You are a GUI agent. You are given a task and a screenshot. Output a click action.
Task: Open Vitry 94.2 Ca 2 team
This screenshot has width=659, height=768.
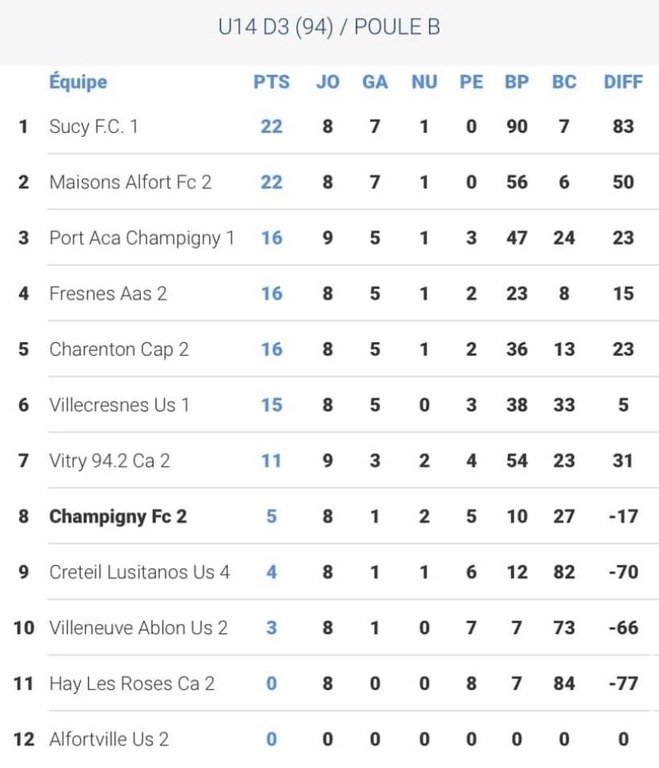(x=110, y=461)
